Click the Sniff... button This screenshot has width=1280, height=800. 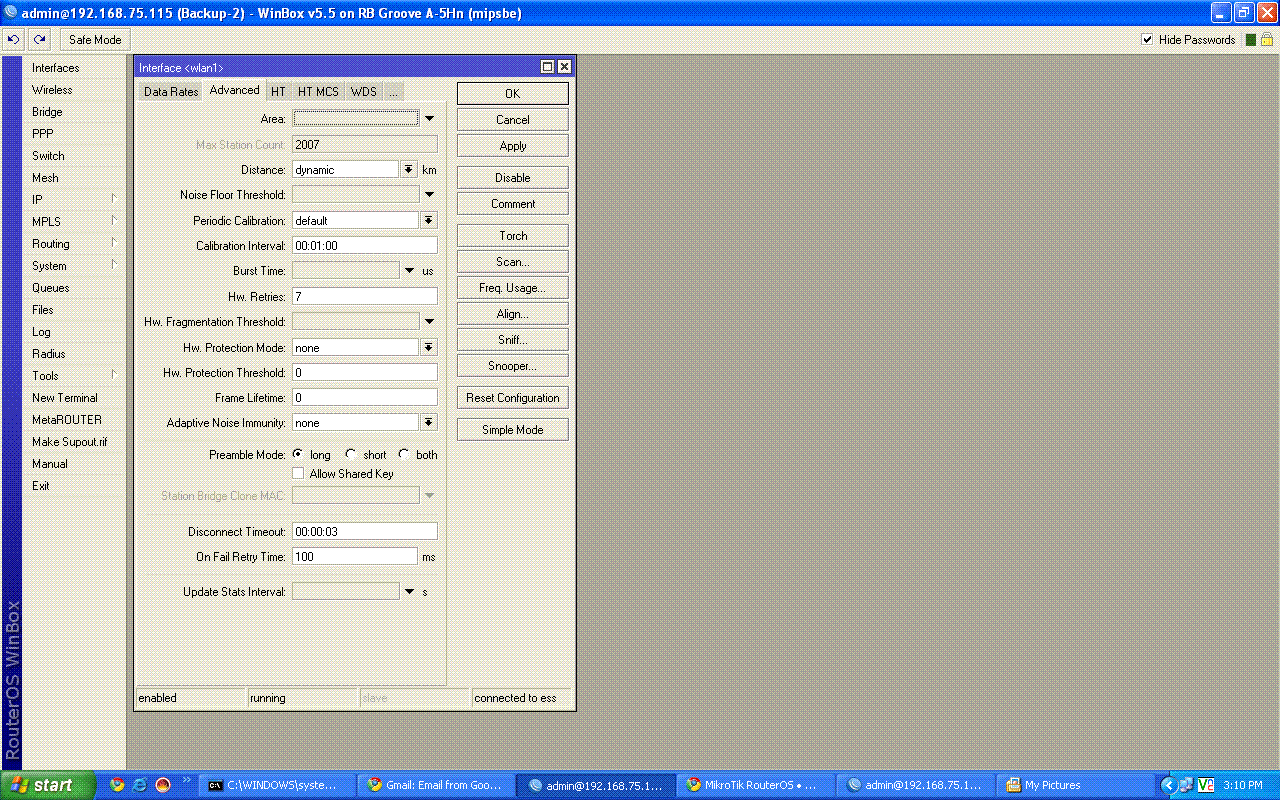(513, 339)
